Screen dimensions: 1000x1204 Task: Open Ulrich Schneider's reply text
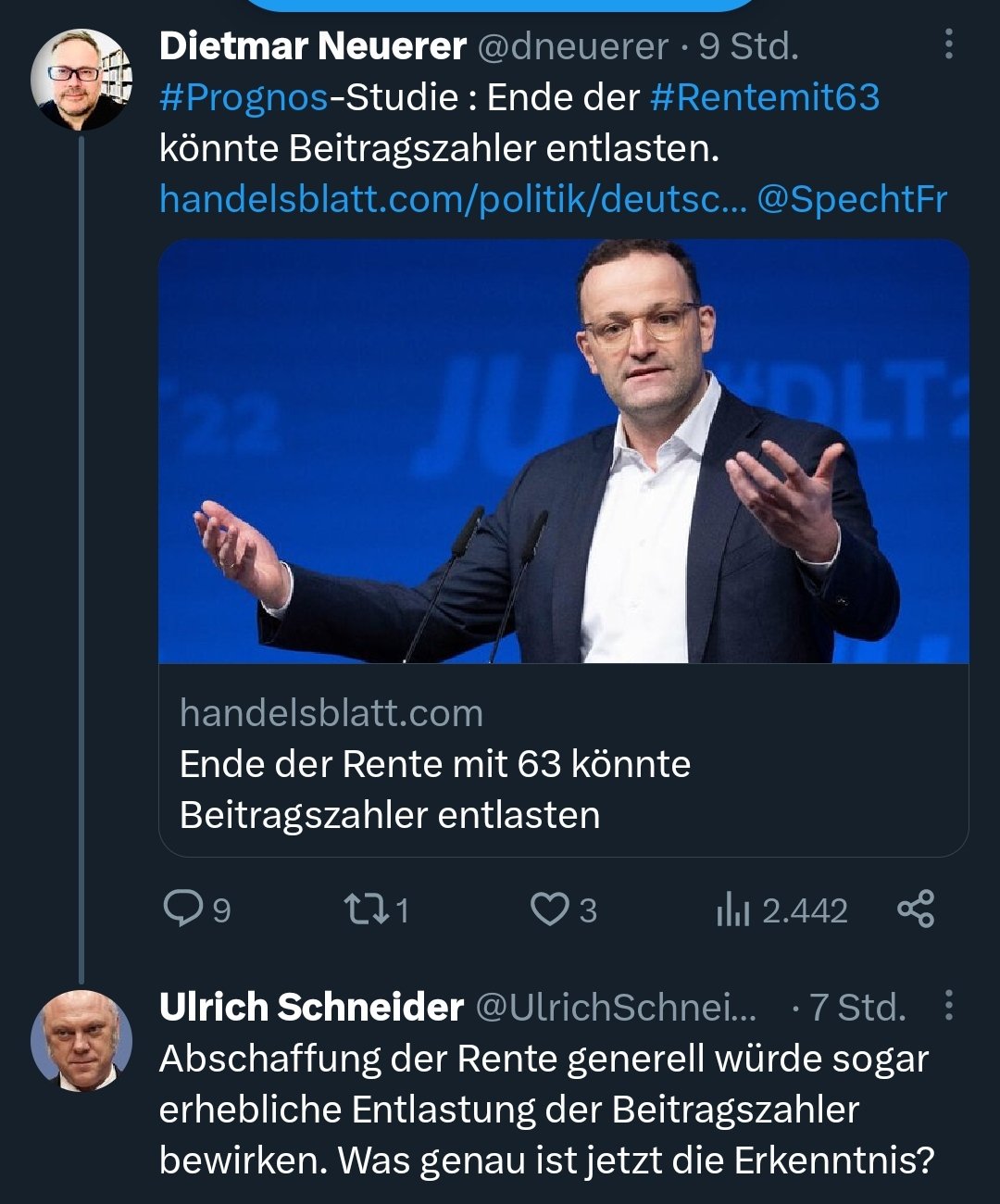(x=546, y=1109)
